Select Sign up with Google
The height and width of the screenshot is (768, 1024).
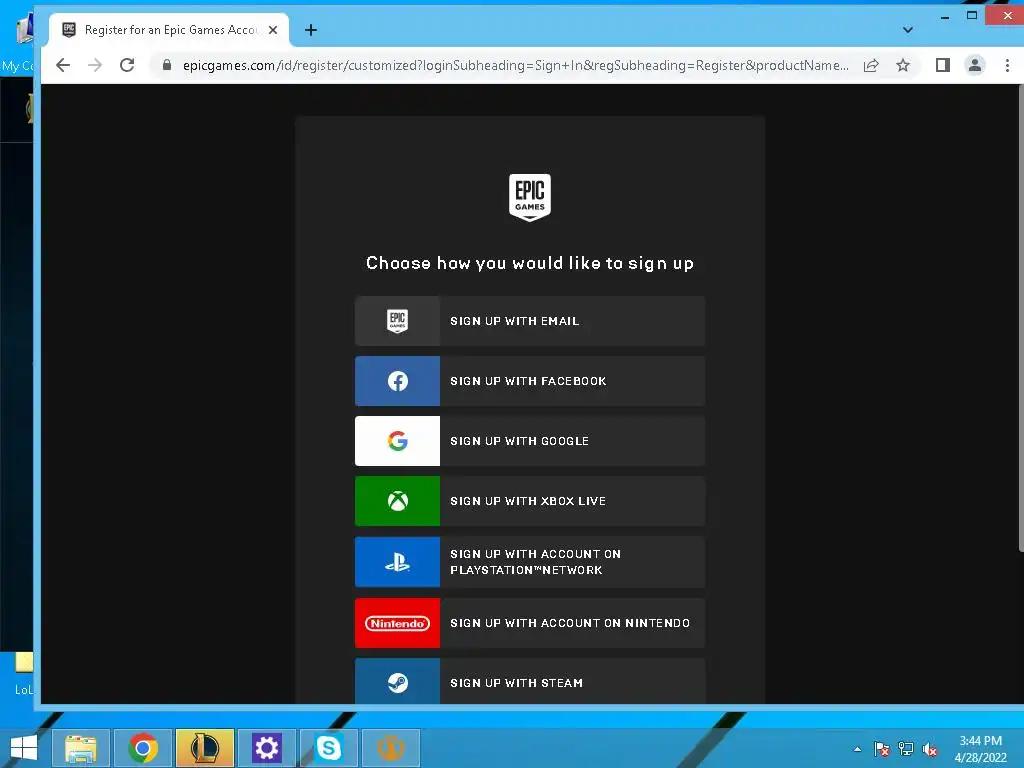tap(530, 441)
